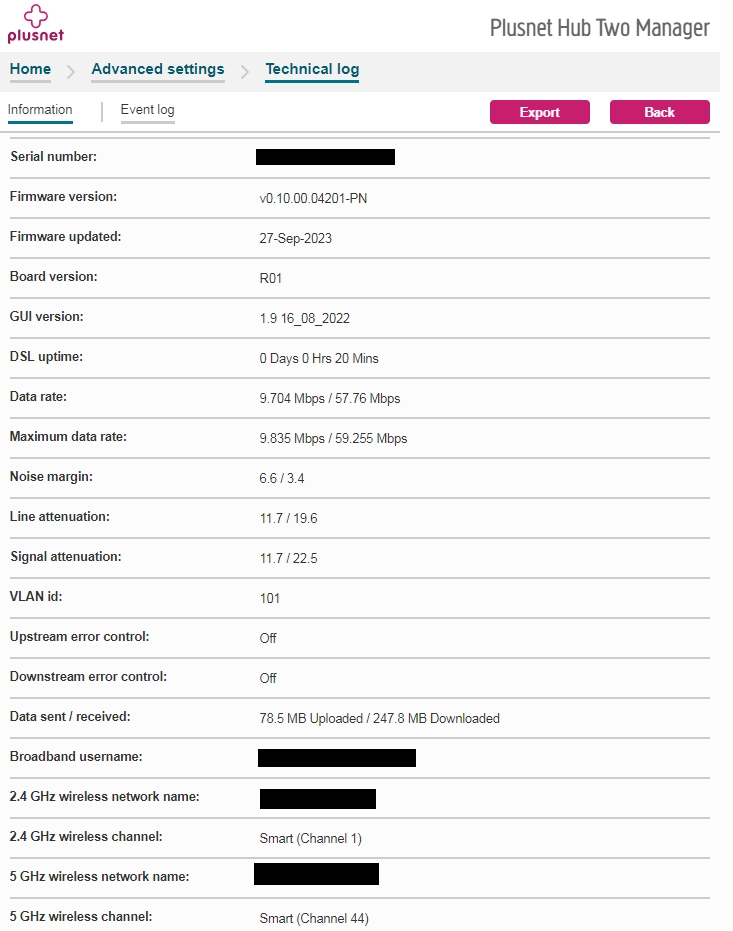Click the Firmware version value v0.10.00.04201-PN
This screenshot has height=931, width=733.
coord(312,198)
